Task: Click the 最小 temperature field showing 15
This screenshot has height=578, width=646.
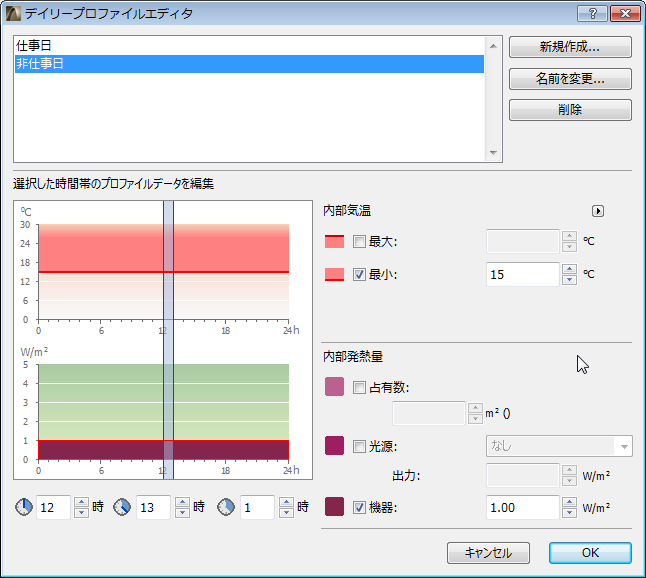Action: [522, 274]
